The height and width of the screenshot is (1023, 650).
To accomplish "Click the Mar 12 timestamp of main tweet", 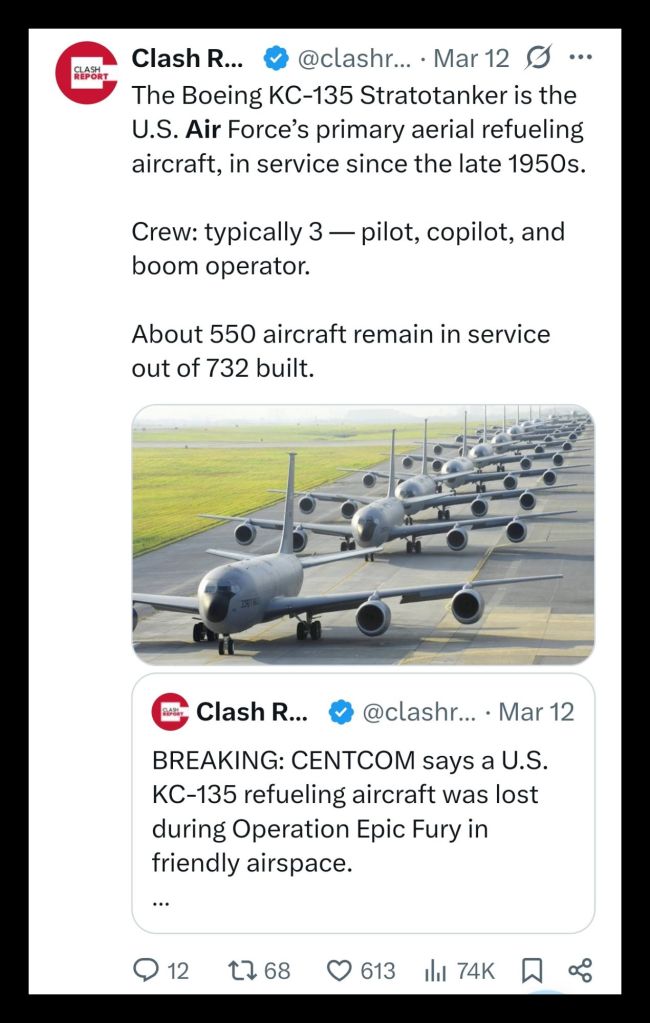I will pos(471,58).
